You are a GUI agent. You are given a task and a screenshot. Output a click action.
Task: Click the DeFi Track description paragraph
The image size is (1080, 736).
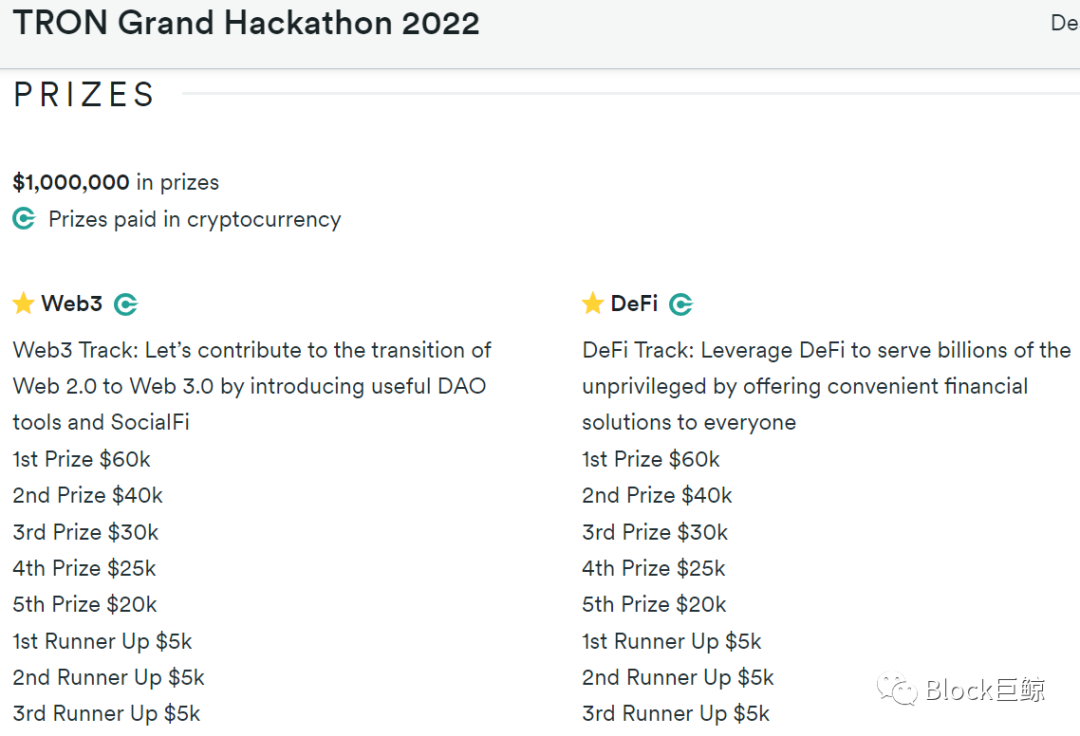[x=827, y=386]
